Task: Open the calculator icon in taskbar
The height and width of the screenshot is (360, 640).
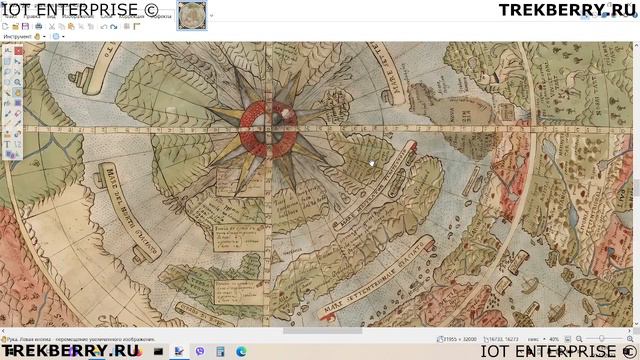Action: pos(220,351)
